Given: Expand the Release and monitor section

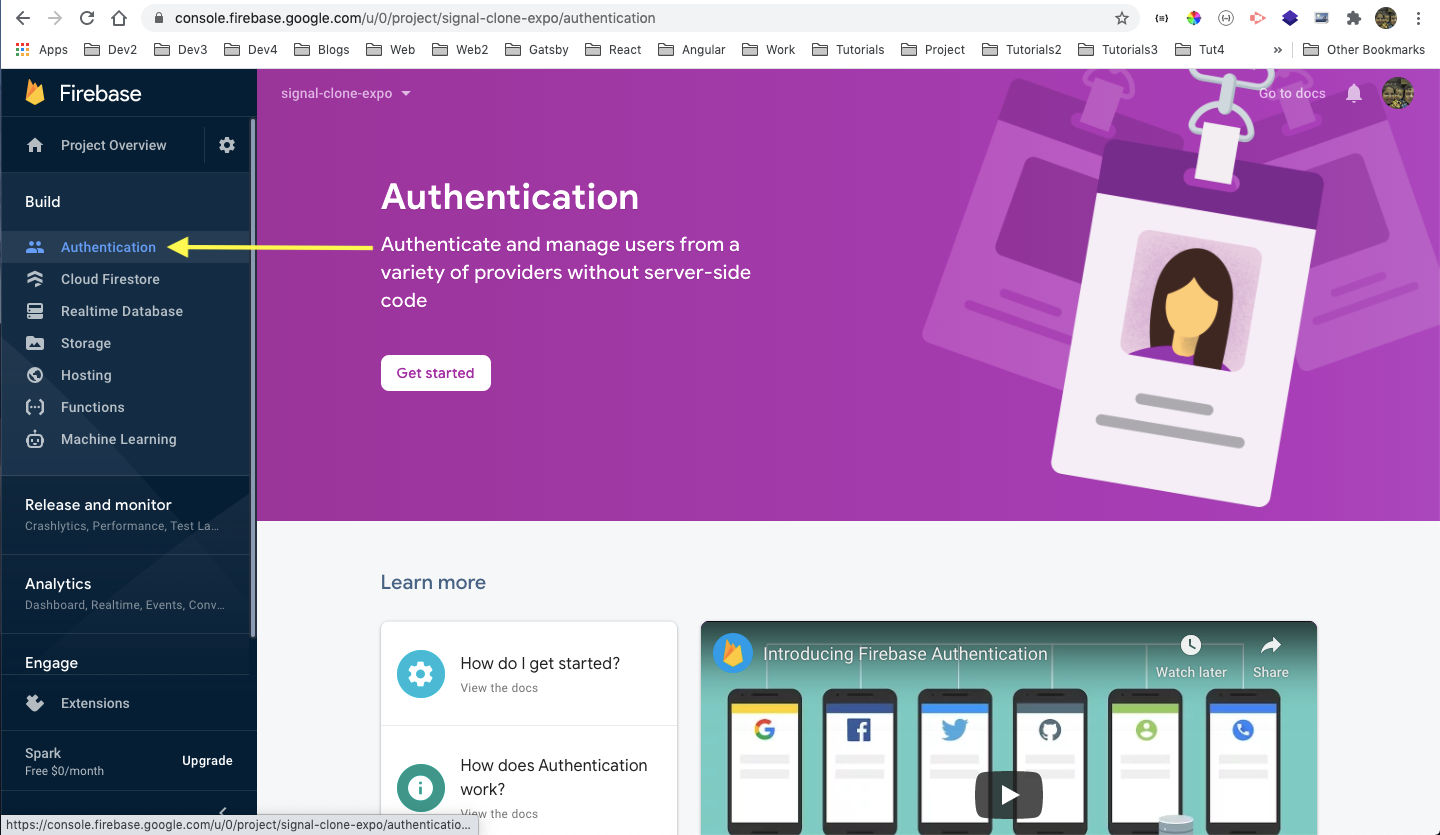Looking at the screenshot, I should pos(125,514).
